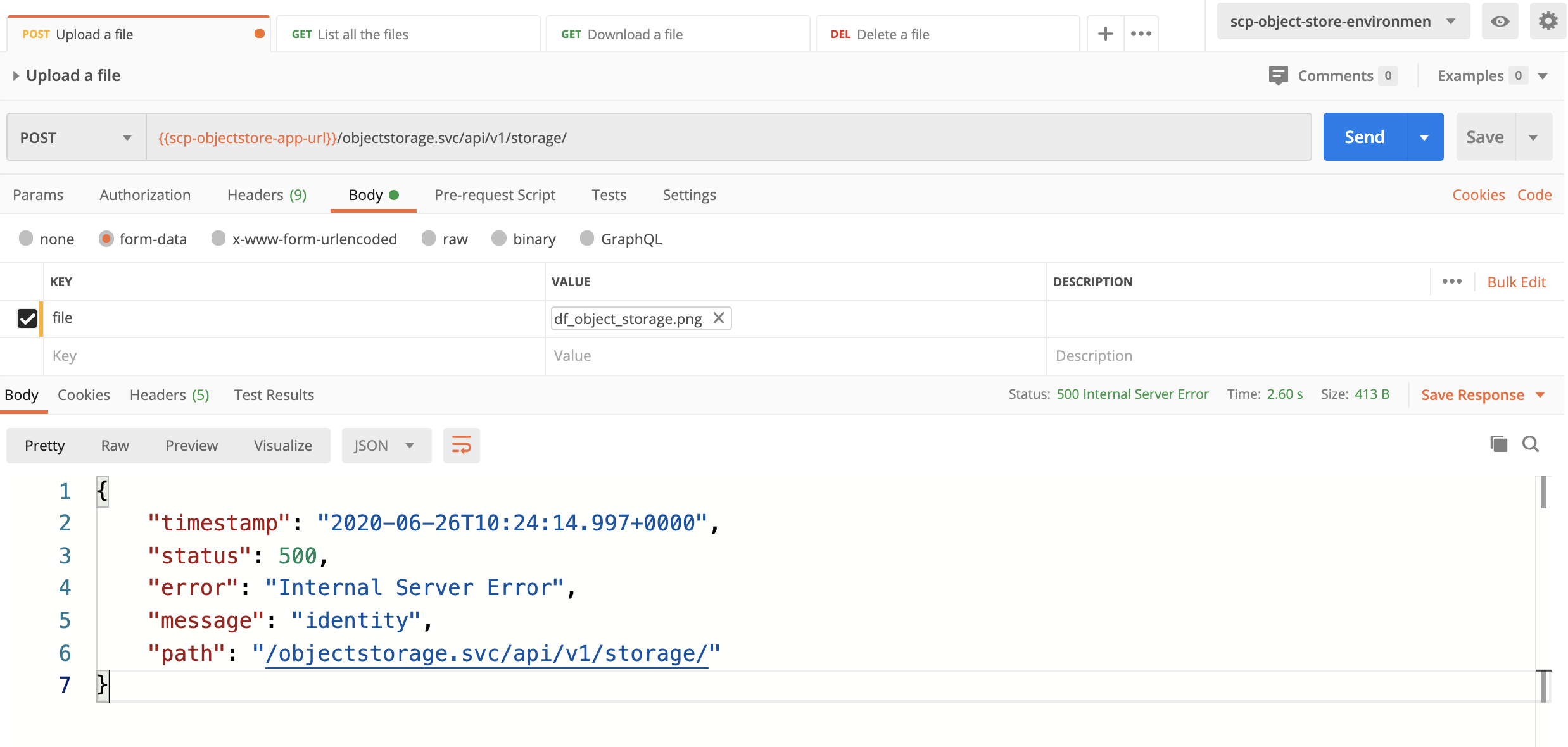Select the binary body type option
1568x747 pixels.
click(x=499, y=239)
